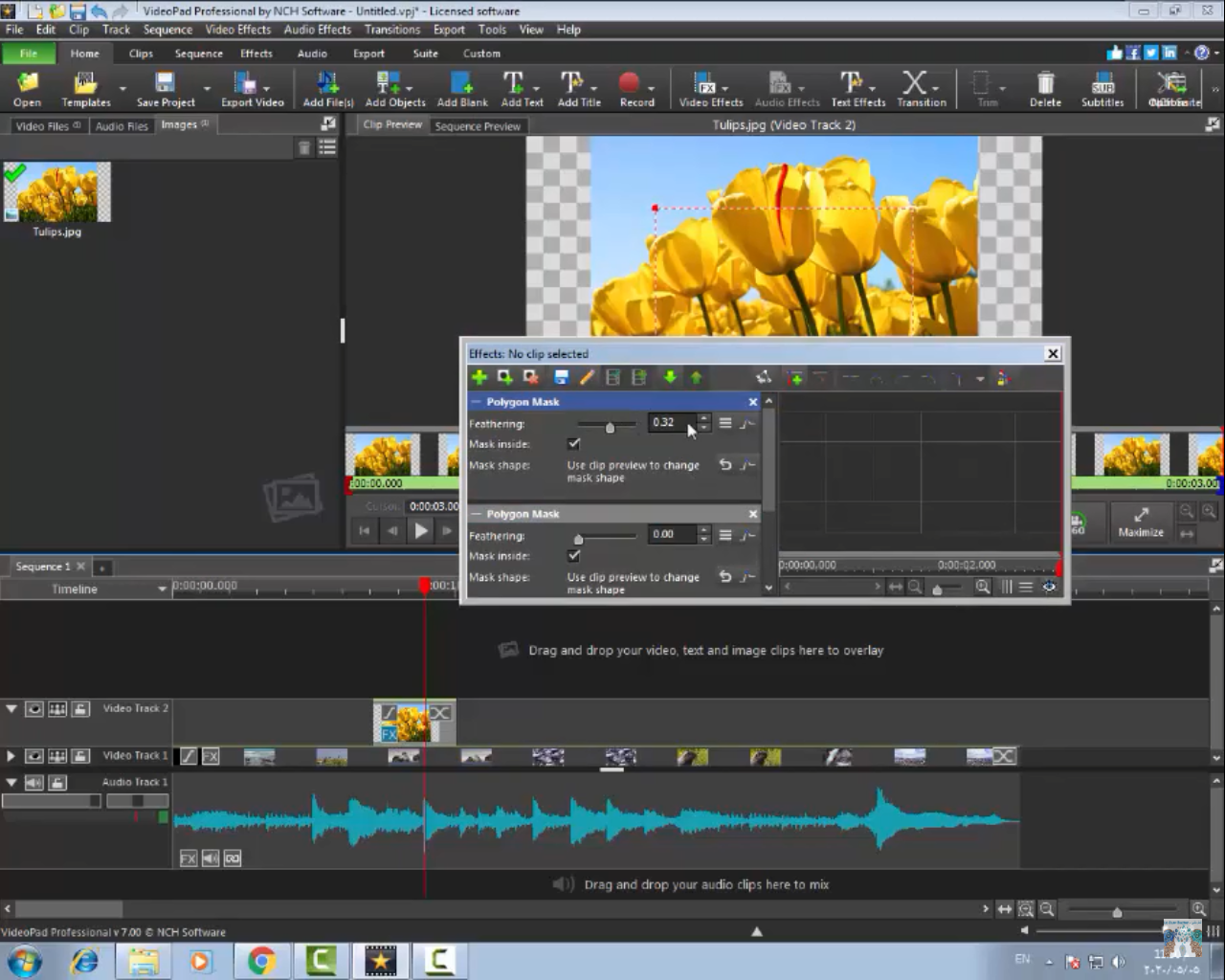Collapse Video Track 2 with its triangle
Viewport: 1225px width, 980px height.
point(11,709)
